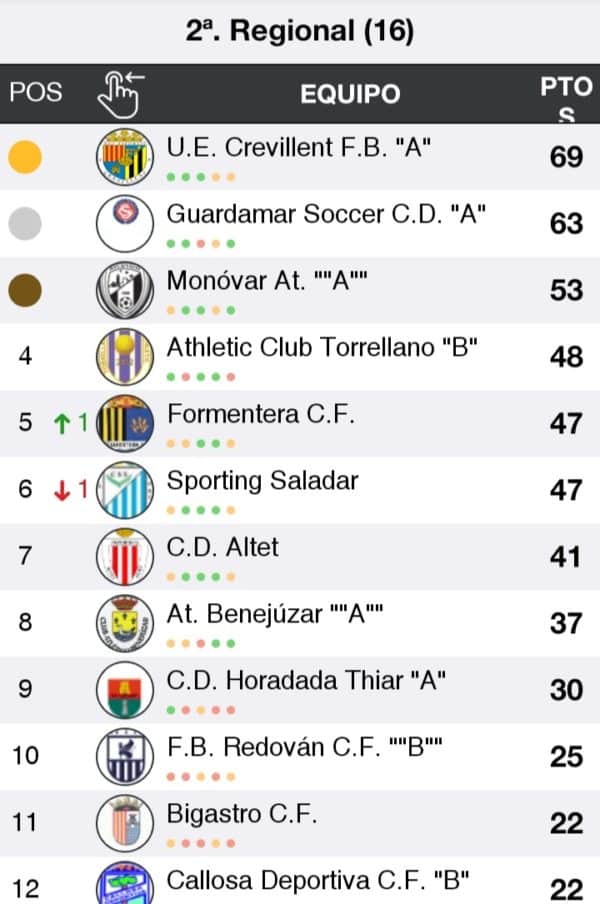
Task: Click the gold first-place position dot
Action: pyautogui.click(x=25, y=157)
